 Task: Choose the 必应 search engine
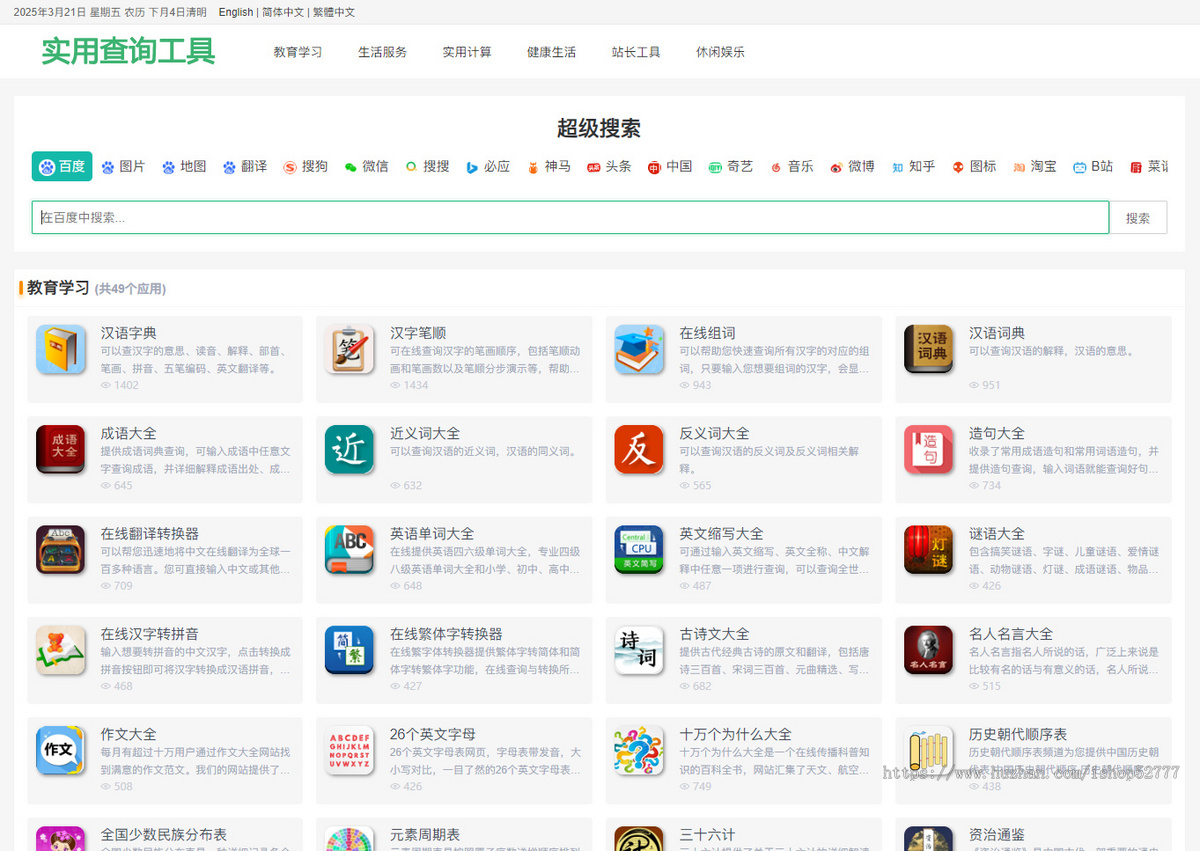pos(488,167)
